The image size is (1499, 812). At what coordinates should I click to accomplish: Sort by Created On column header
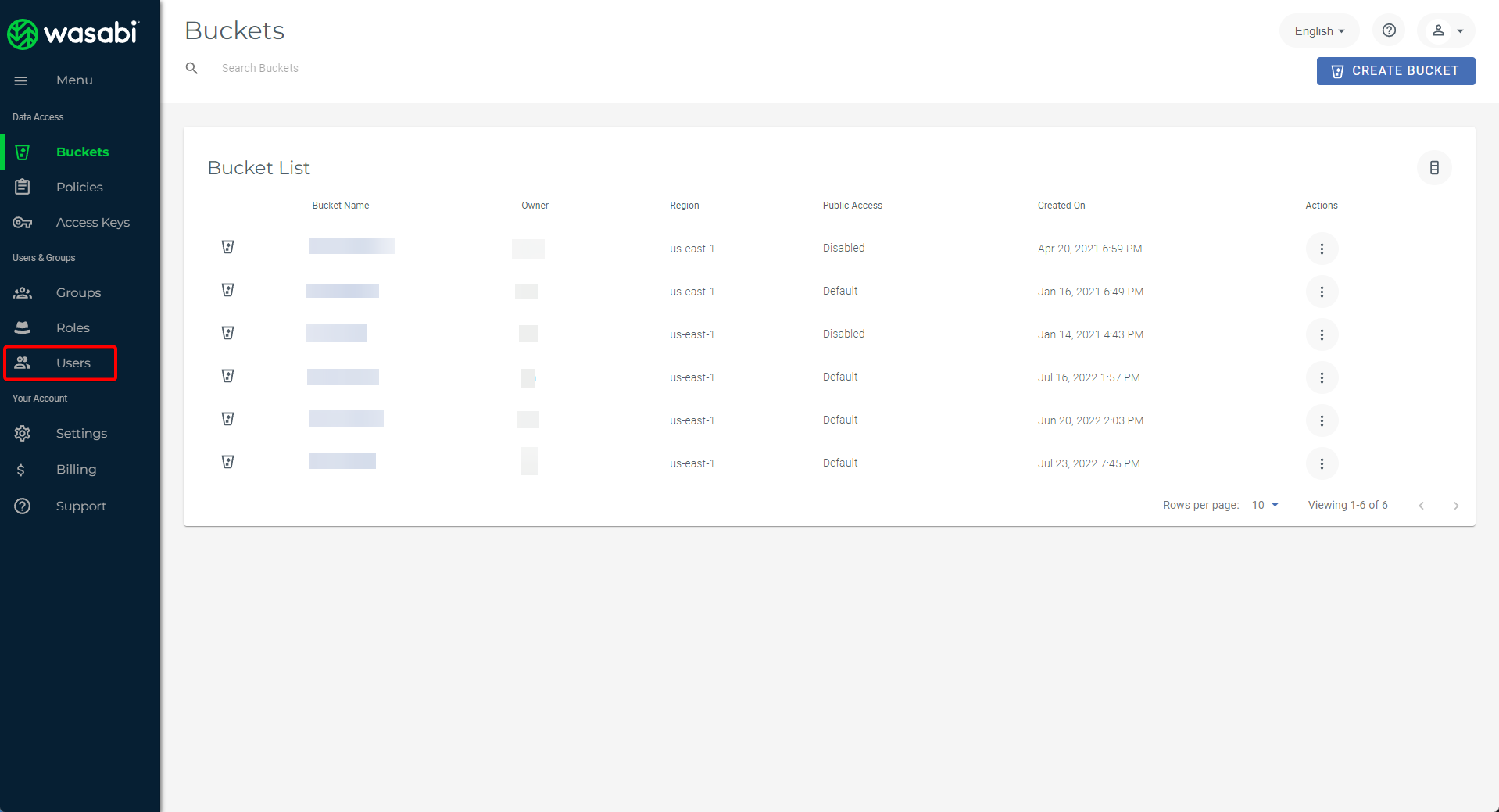1061,206
